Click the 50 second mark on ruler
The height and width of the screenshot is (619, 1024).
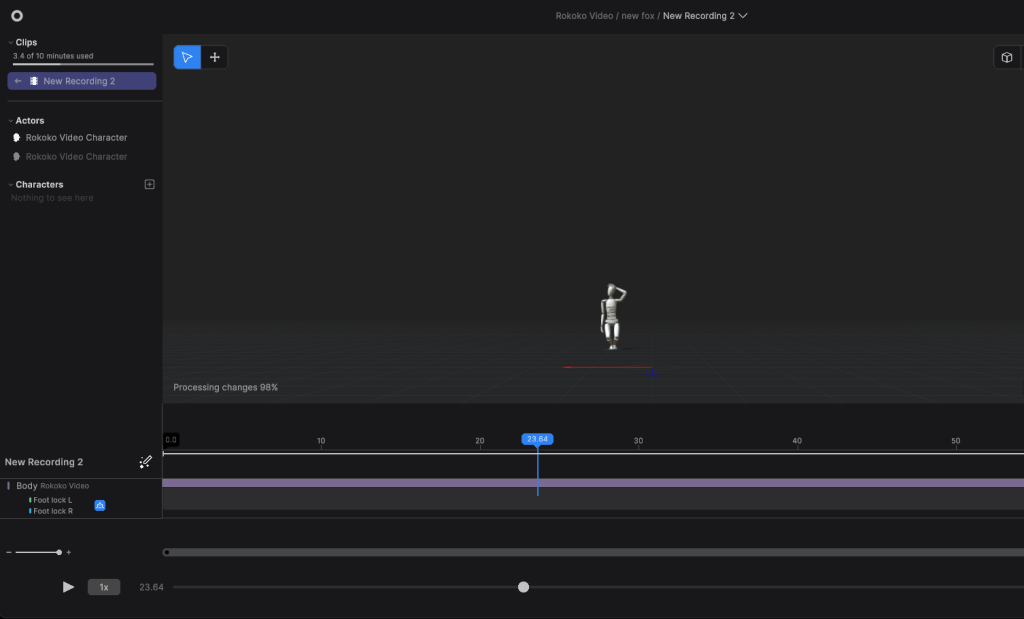pyautogui.click(x=955, y=441)
